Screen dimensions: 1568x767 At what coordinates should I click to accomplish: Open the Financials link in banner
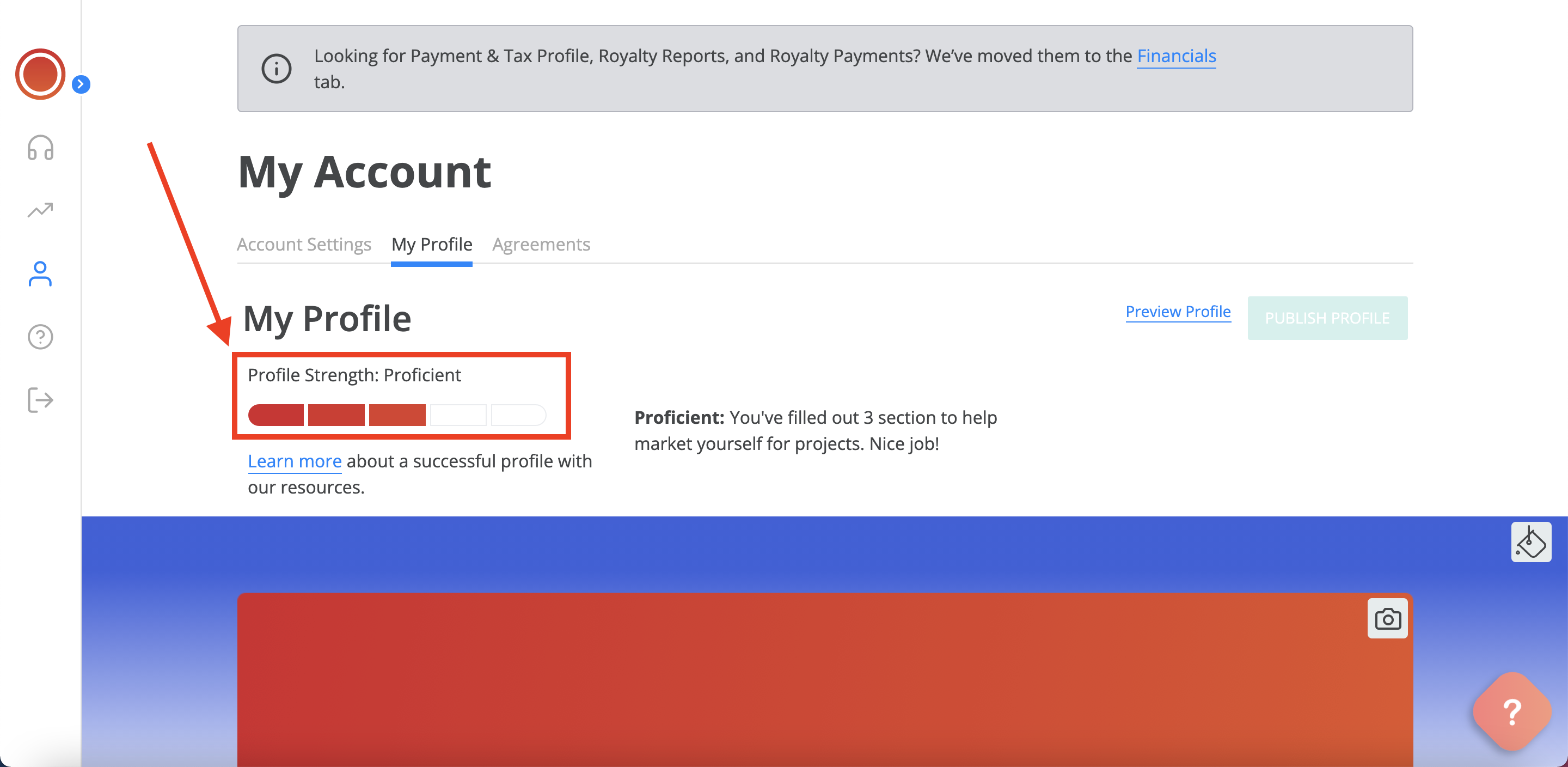pos(1176,56)
